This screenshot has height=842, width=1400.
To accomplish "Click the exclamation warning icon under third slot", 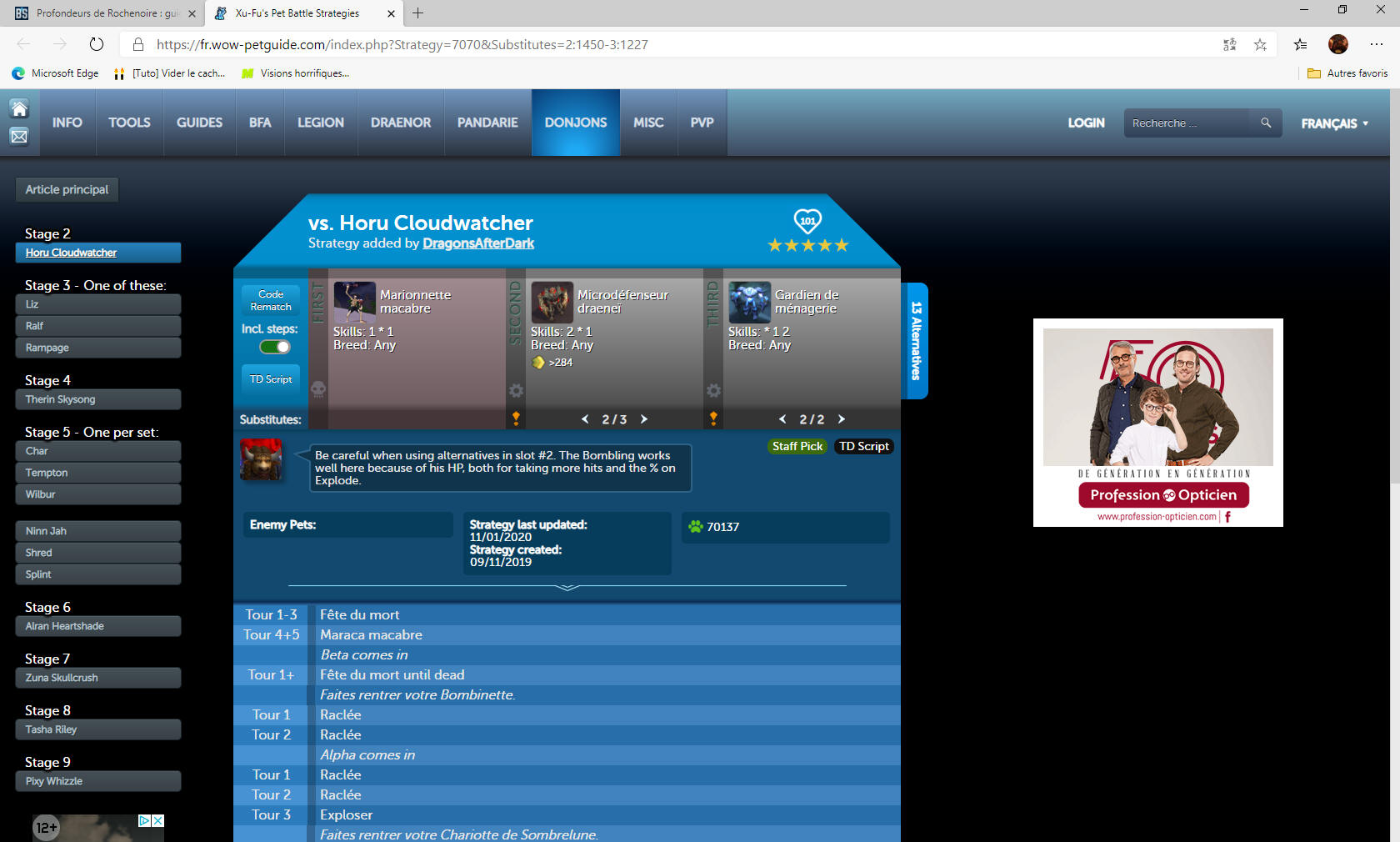I will [713, 418].
